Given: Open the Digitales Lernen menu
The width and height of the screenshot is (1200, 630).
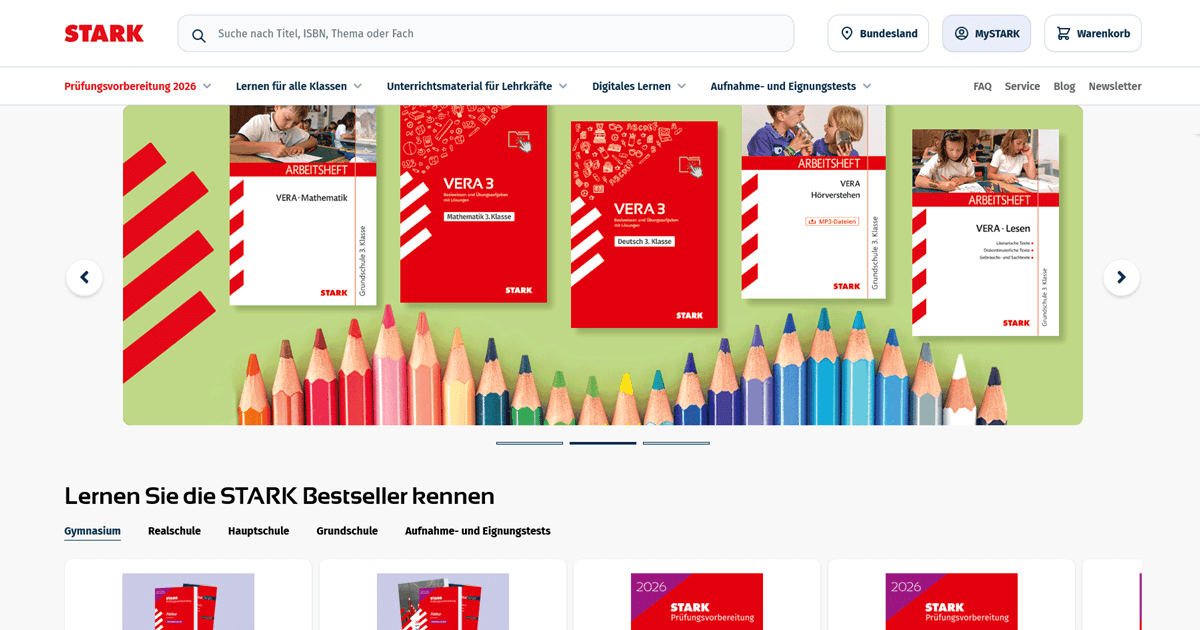Looking at the screenshot, I should click(639, 86).
